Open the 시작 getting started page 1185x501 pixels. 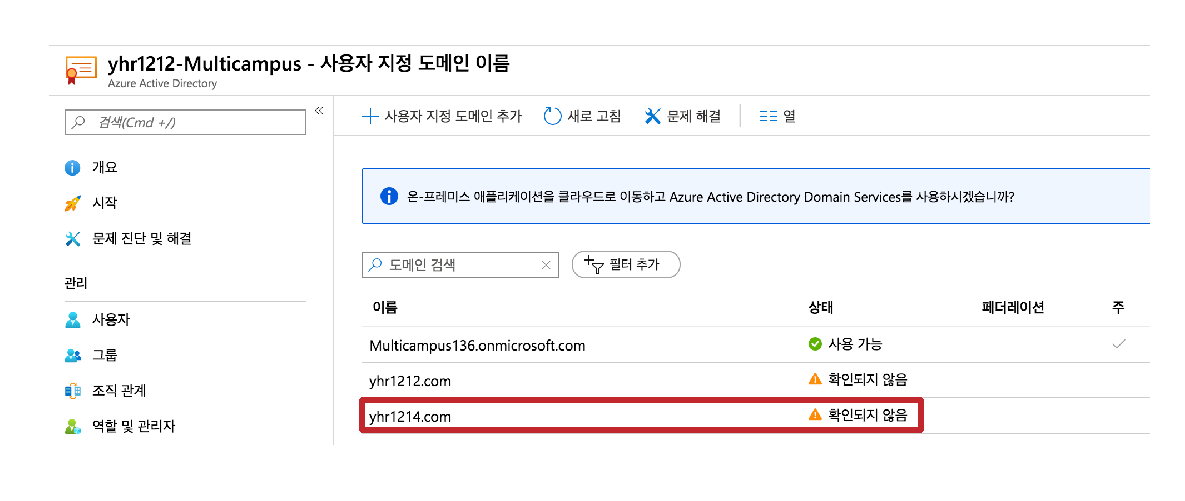coord(104,203)
